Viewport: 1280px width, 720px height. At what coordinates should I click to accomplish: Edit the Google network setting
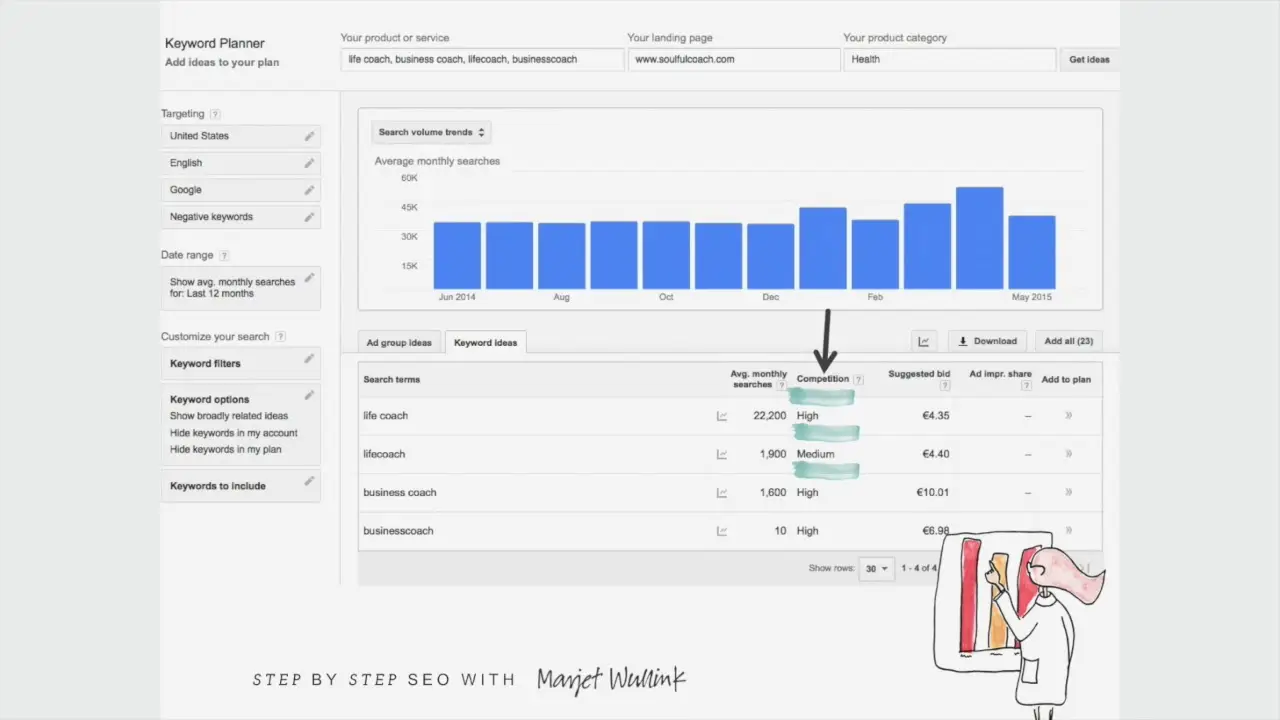point(310,190)
